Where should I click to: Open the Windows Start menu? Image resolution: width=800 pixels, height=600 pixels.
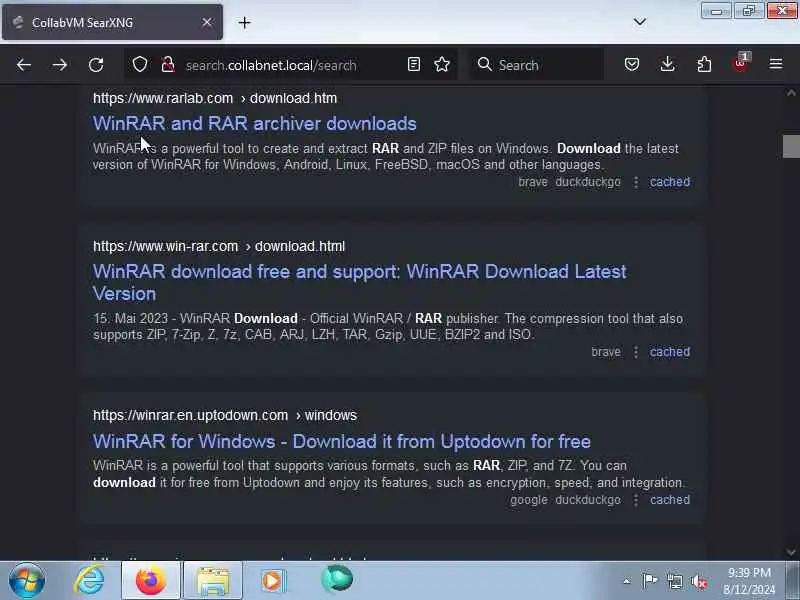point(27,581)
